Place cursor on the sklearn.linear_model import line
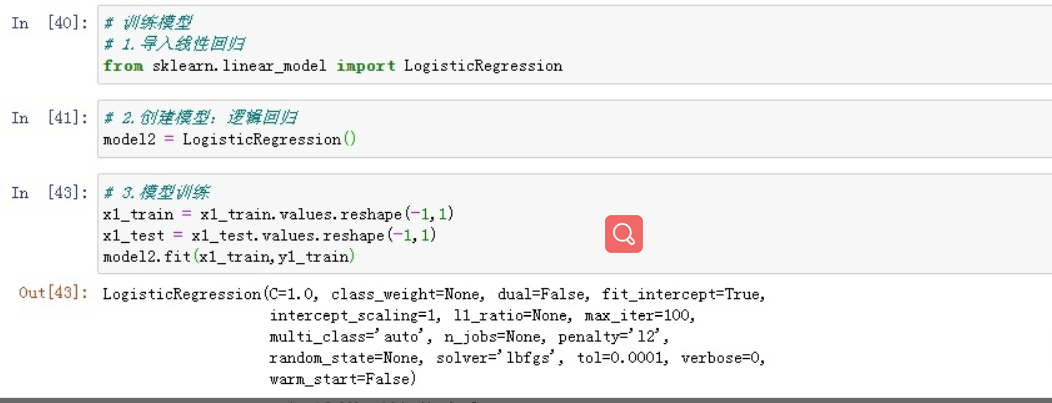 tap(333, 66)
